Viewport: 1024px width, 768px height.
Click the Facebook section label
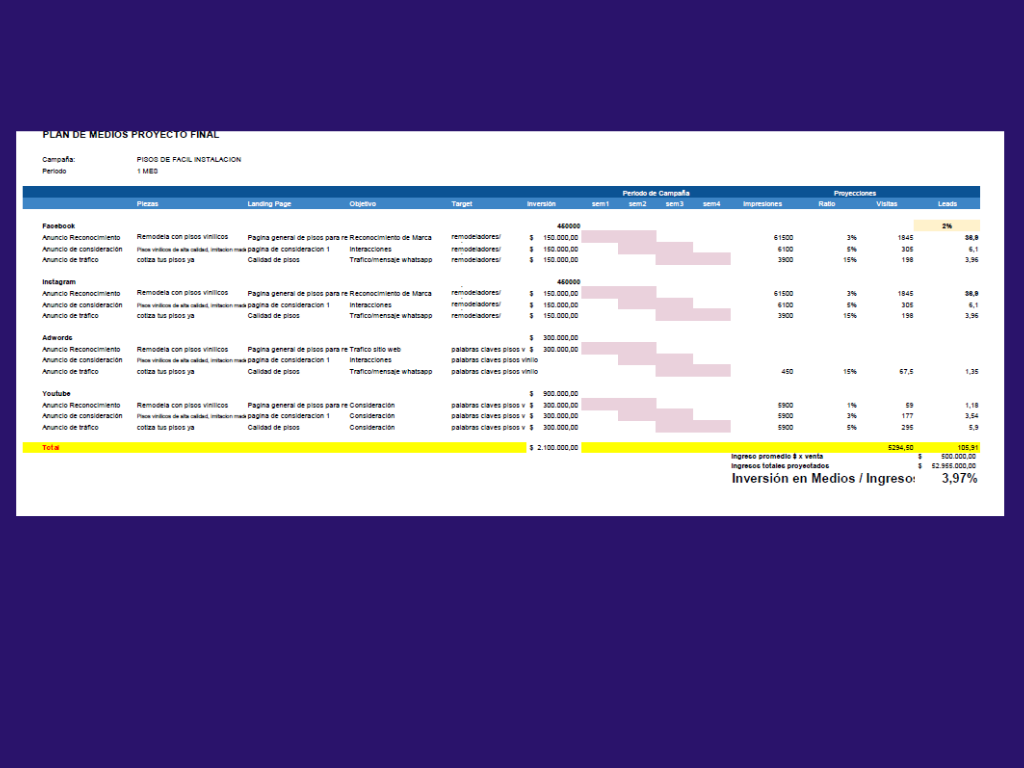coord(59,226)
